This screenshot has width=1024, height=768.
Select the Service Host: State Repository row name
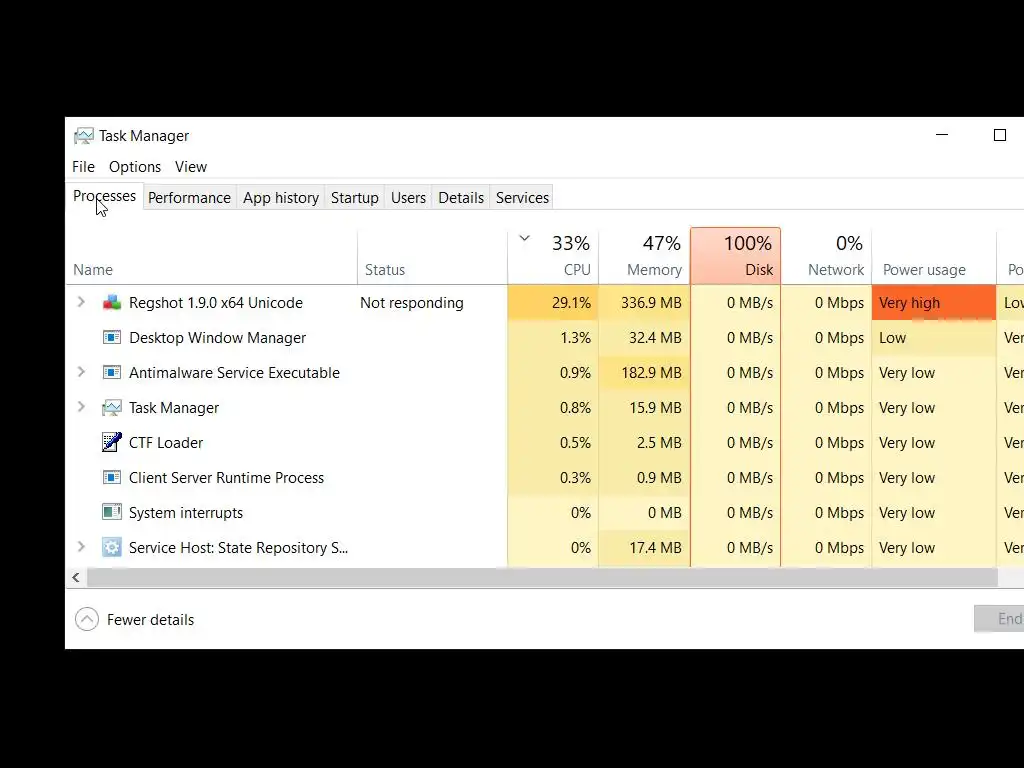coord(238,548)
